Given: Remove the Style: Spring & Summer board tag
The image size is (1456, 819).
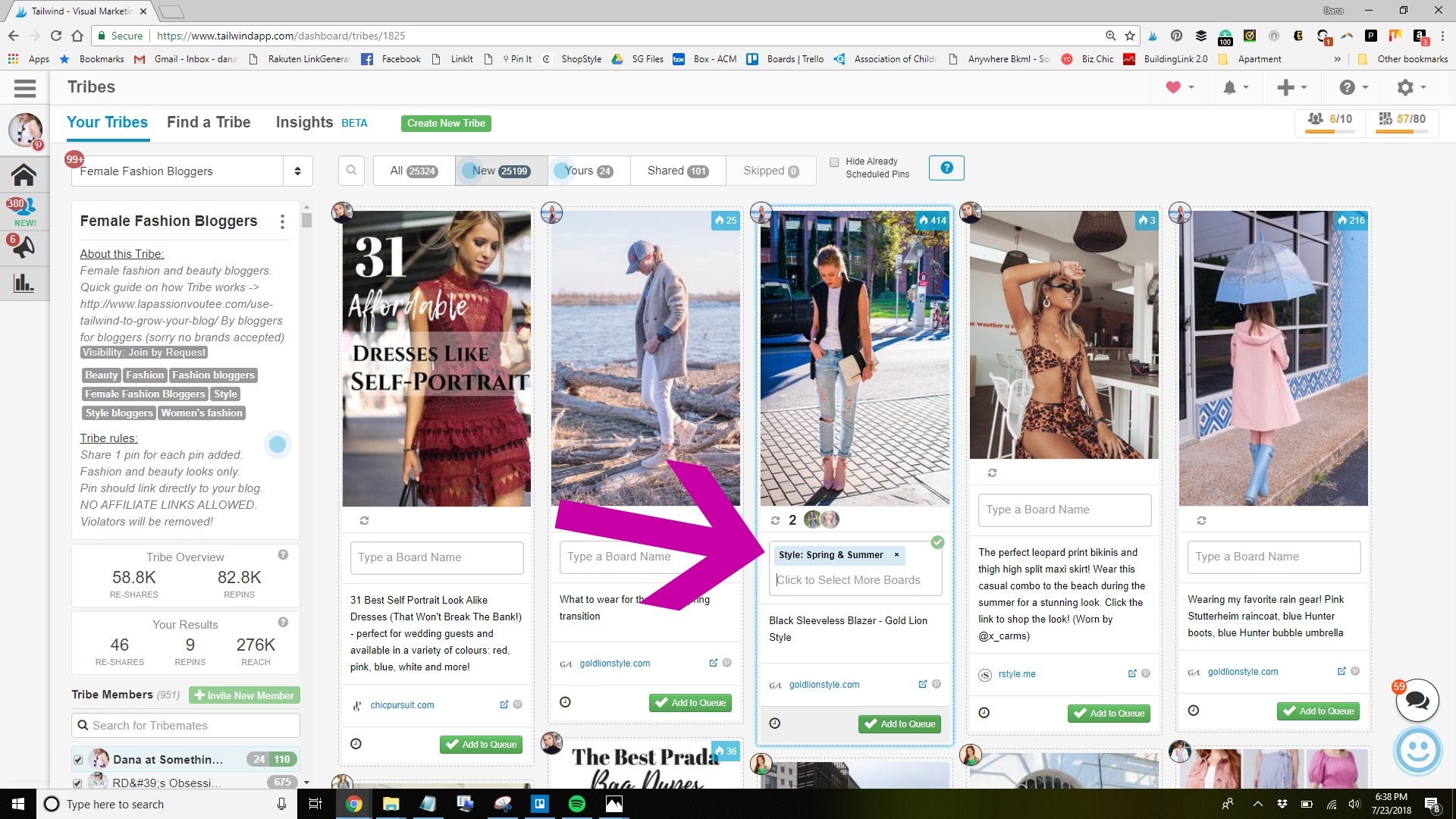Looking at the screenshot, I should coord(896,555).
